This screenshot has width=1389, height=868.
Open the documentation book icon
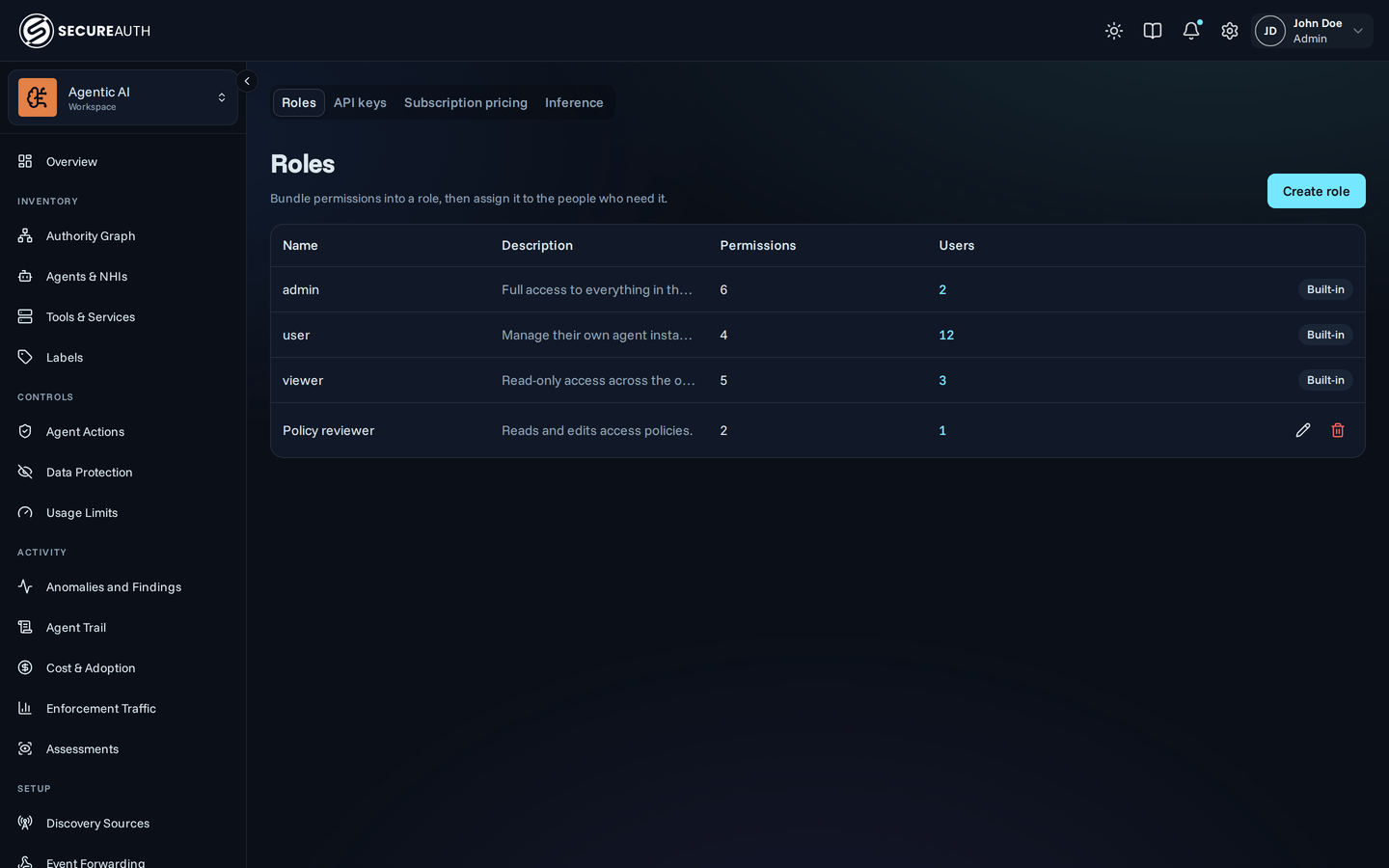[1153, 31]
